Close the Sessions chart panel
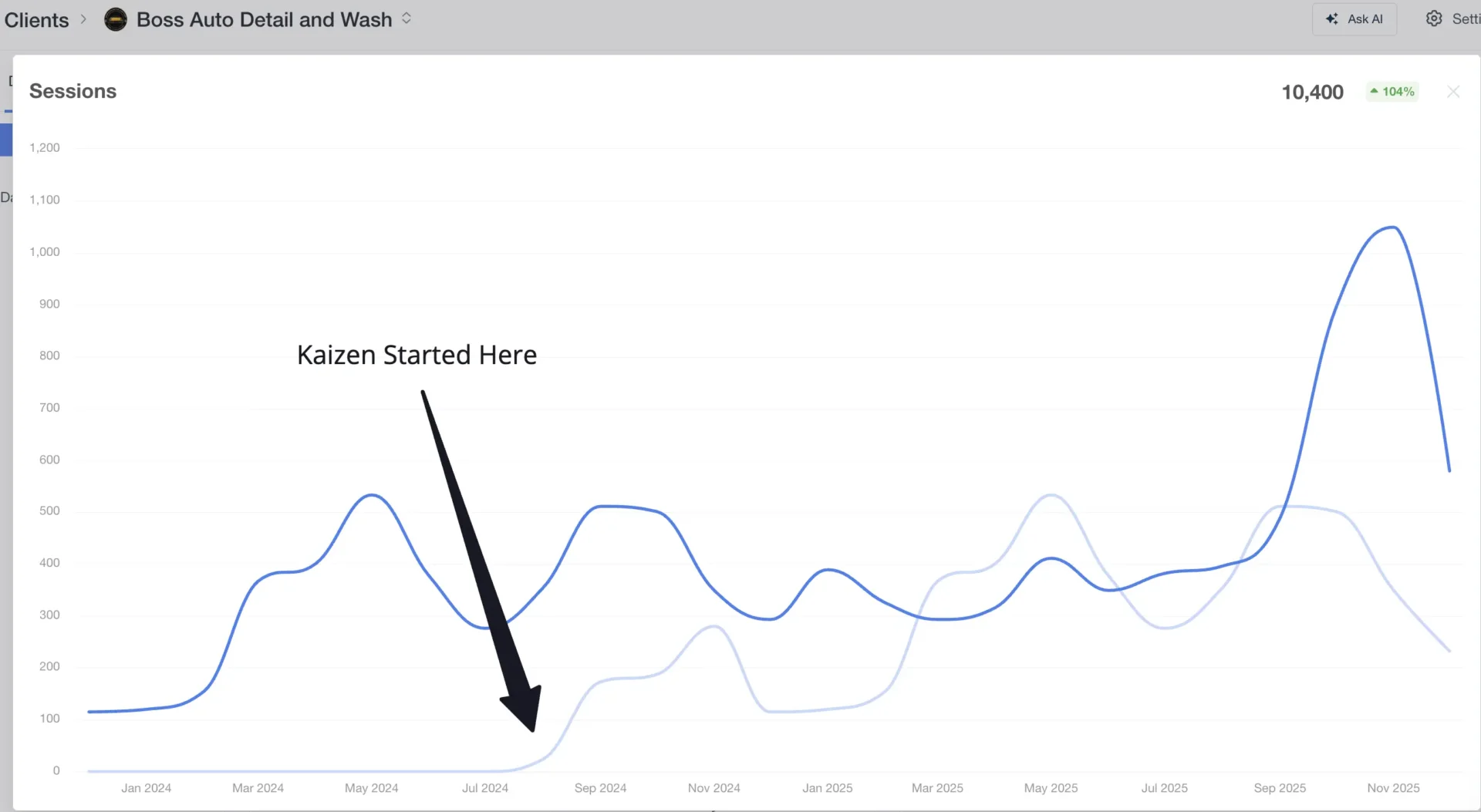Screen dimensions: 1481x812 [x=1453, y=92]
